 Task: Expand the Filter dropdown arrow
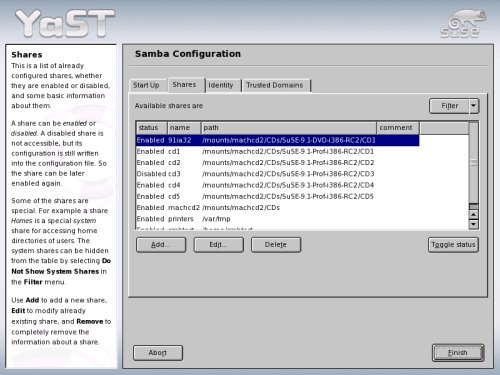pos(474,106)
